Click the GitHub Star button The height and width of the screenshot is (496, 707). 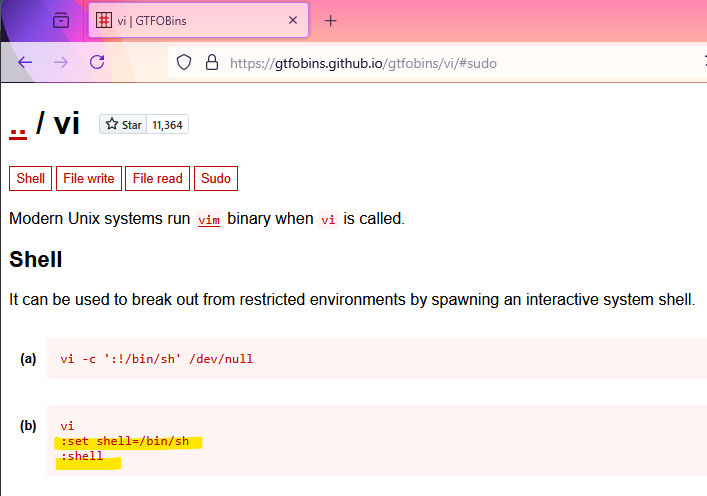123,124
